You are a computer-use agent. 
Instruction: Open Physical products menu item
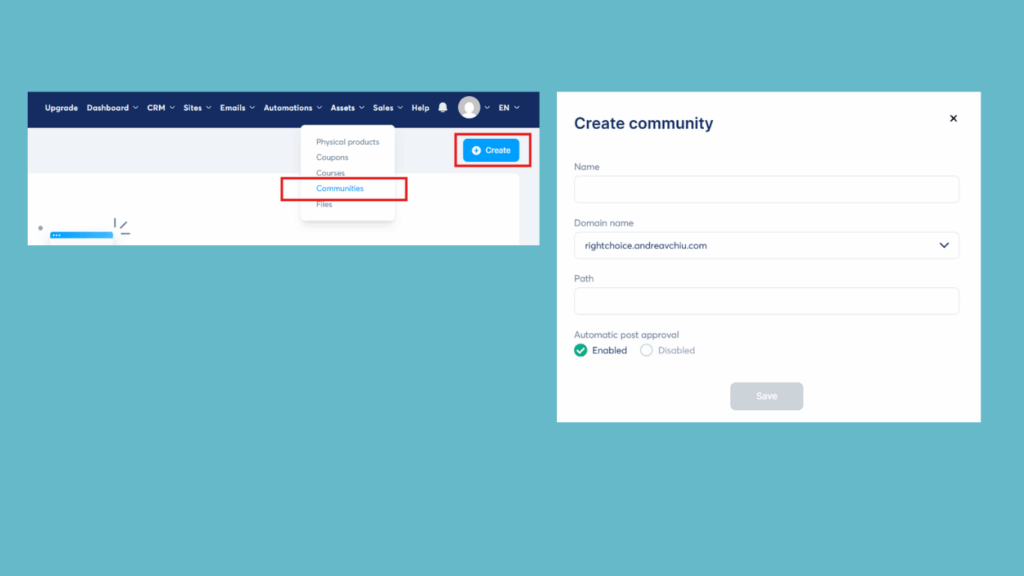click(x=347, y=141)
